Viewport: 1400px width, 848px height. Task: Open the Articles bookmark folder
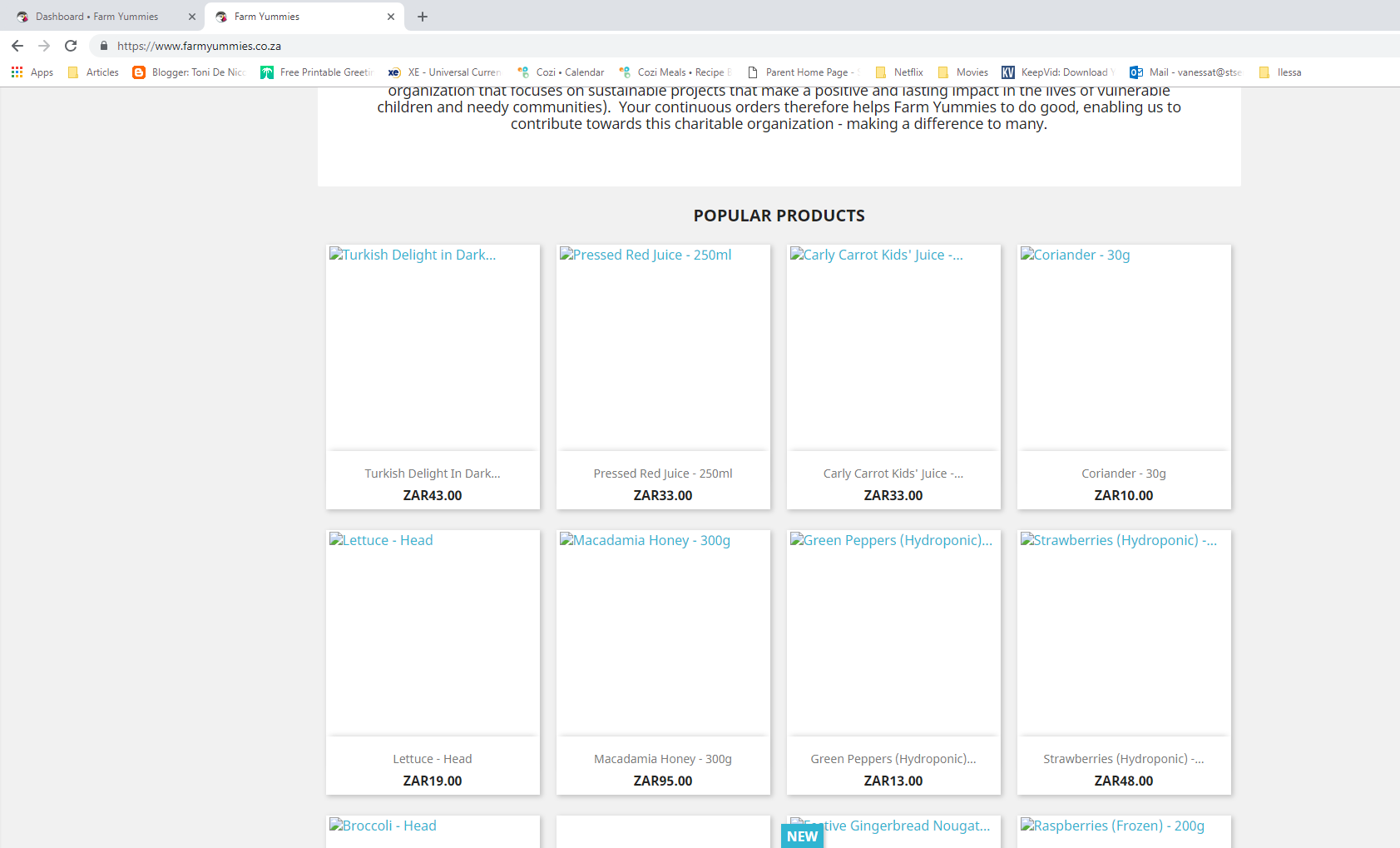(x=93, y=72)
